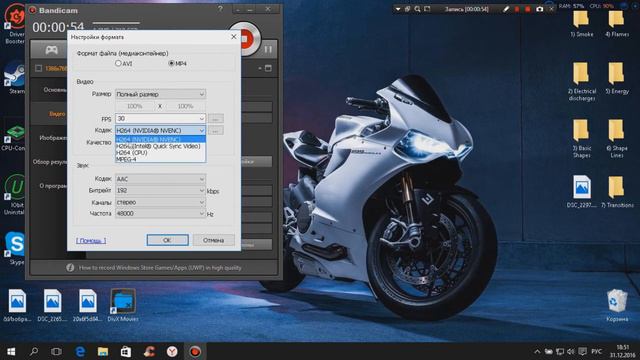The image size is (640, 360).
Task: Open the audio codec dropdown AAC
Action: [x=160, y=179]
